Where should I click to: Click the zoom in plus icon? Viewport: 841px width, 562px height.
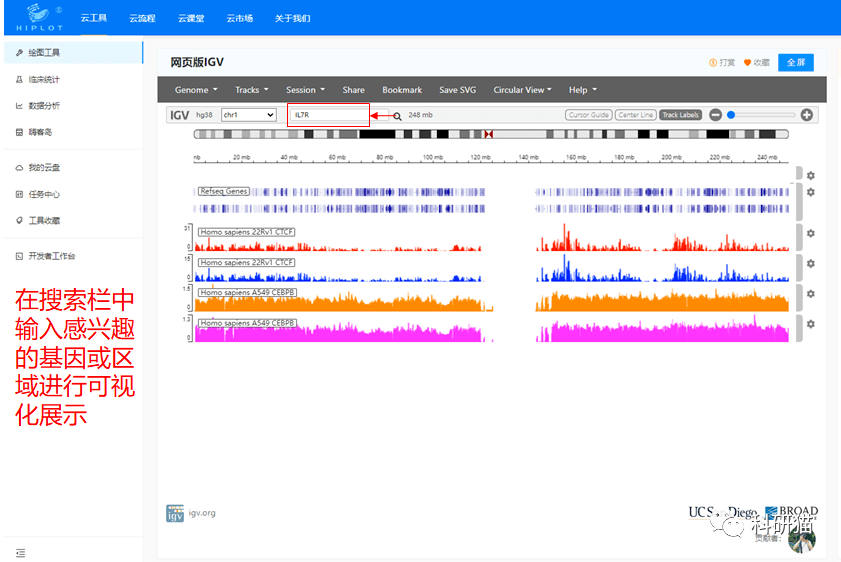coord(807,115)
